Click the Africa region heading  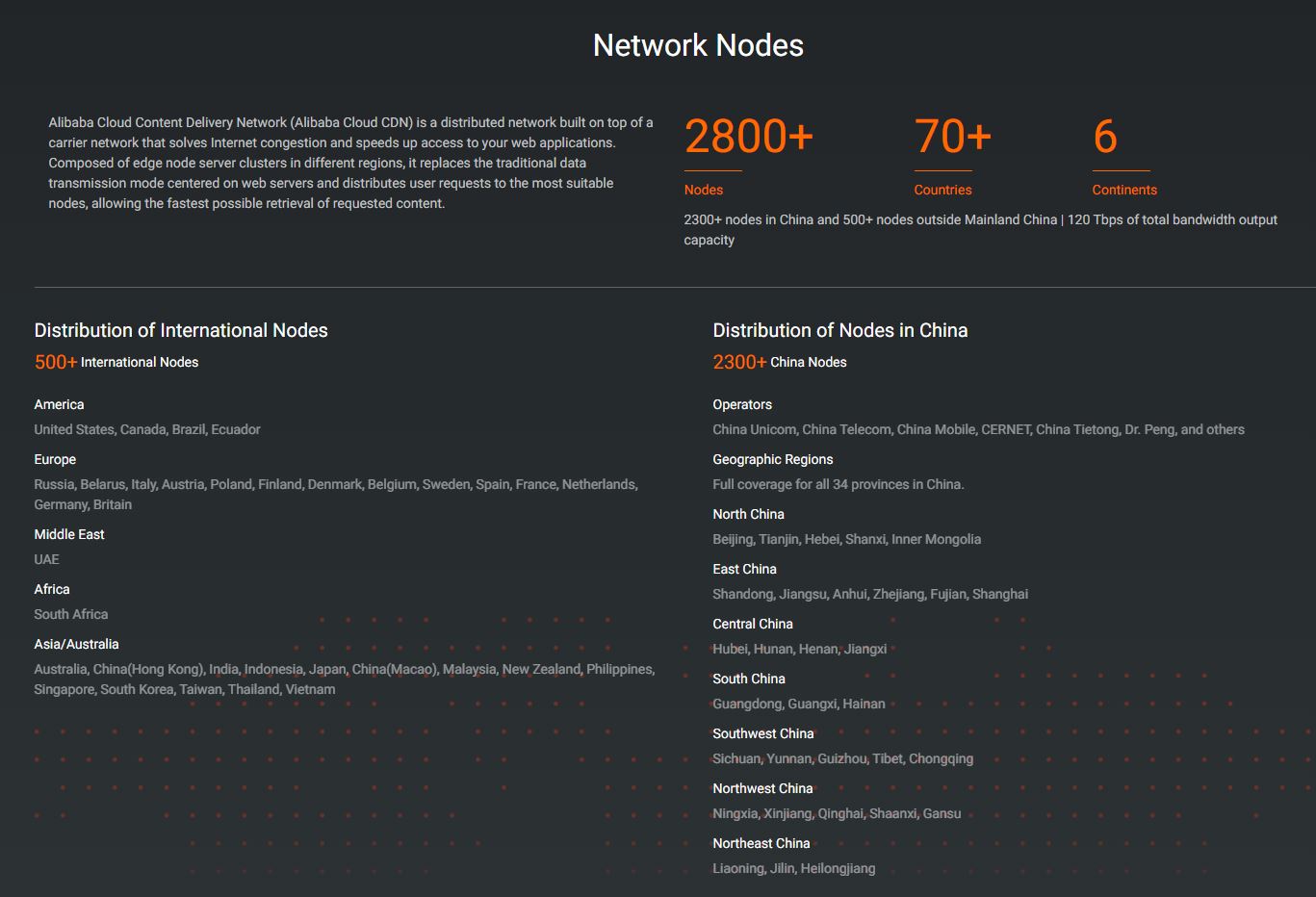[52, 589]
